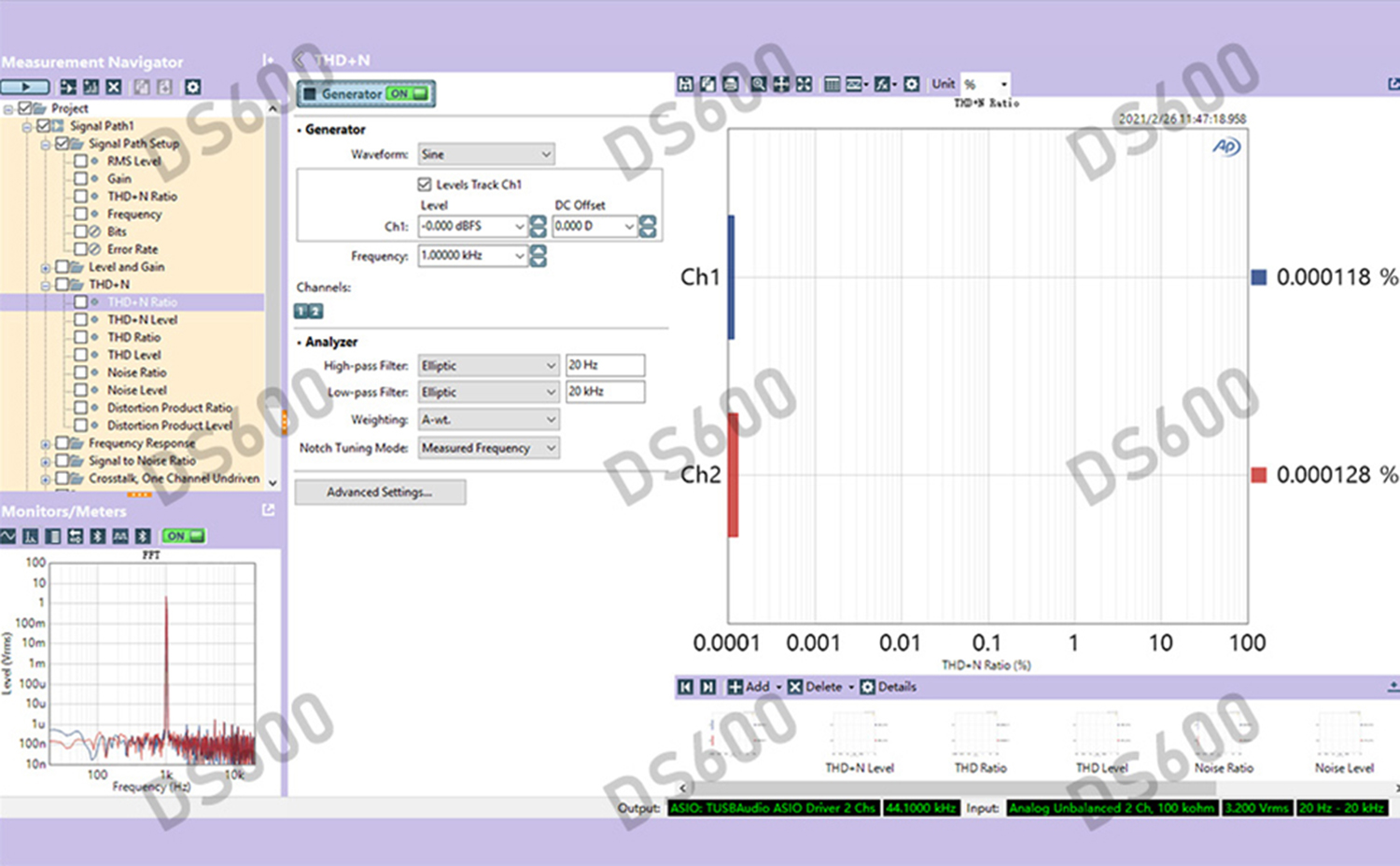Open Measurement Navigator settings gear
Screen dimensions: 1400x866
point(192,87)
